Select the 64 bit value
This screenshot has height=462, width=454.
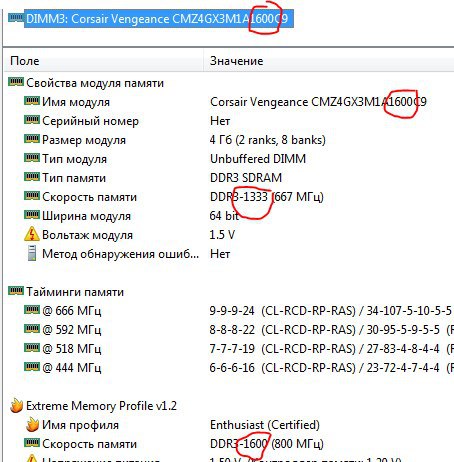pos(224,216)
